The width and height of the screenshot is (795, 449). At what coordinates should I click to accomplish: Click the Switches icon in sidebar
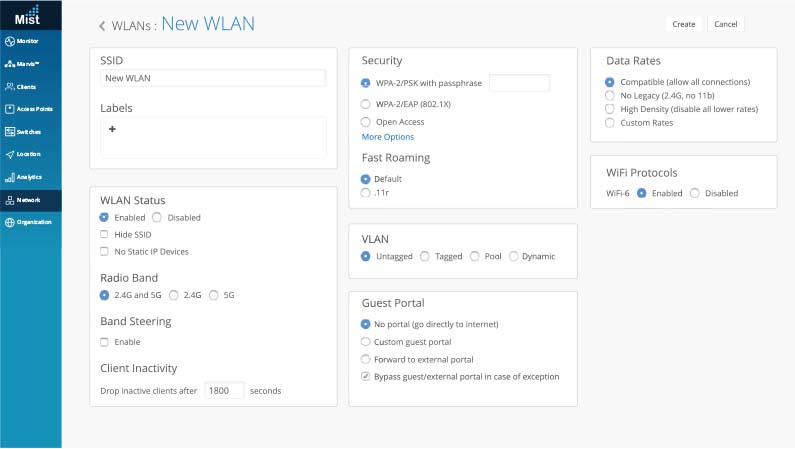pos(9,132)
